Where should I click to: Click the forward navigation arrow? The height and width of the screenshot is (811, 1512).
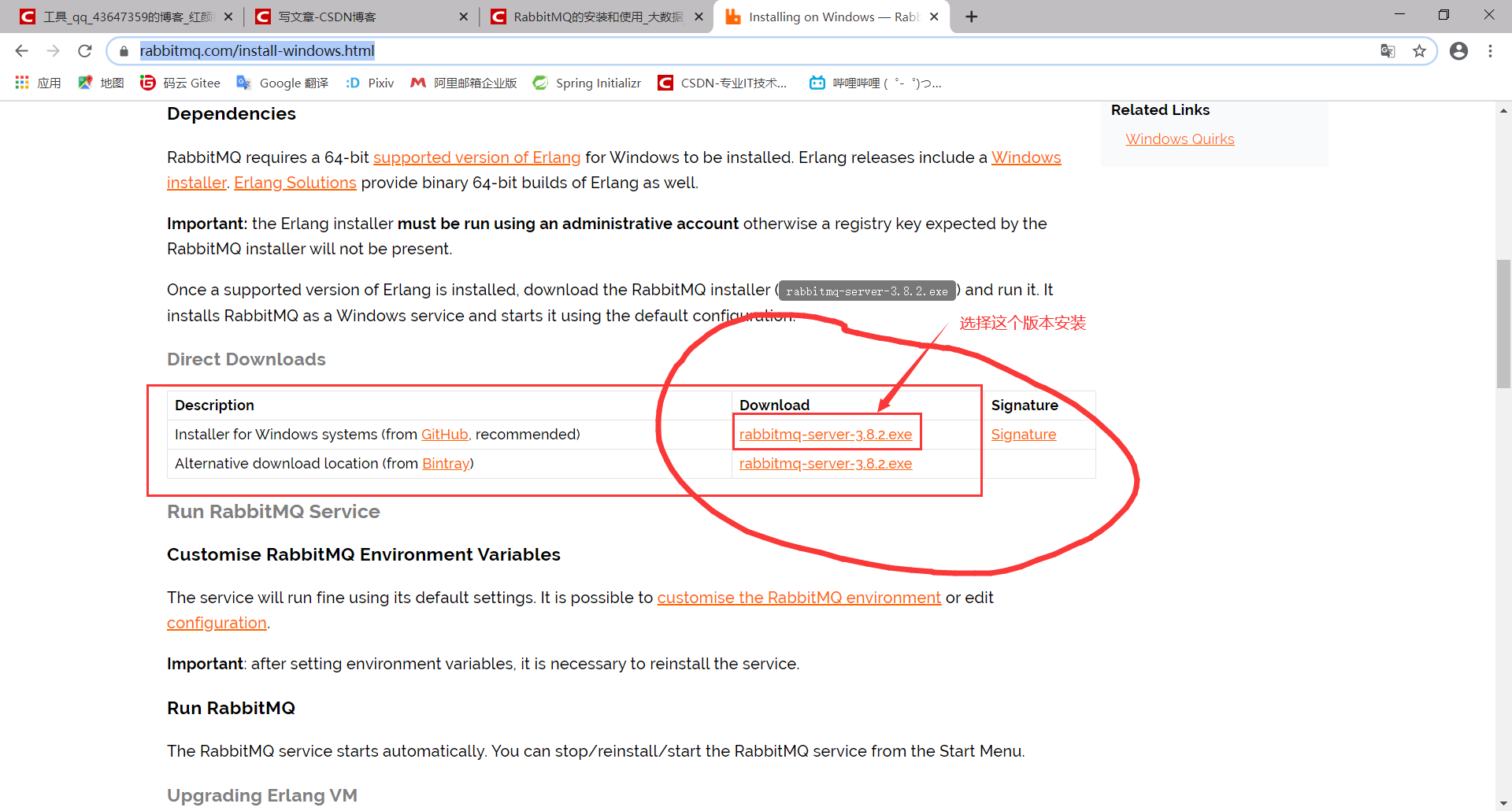click(x=53, y=51)
